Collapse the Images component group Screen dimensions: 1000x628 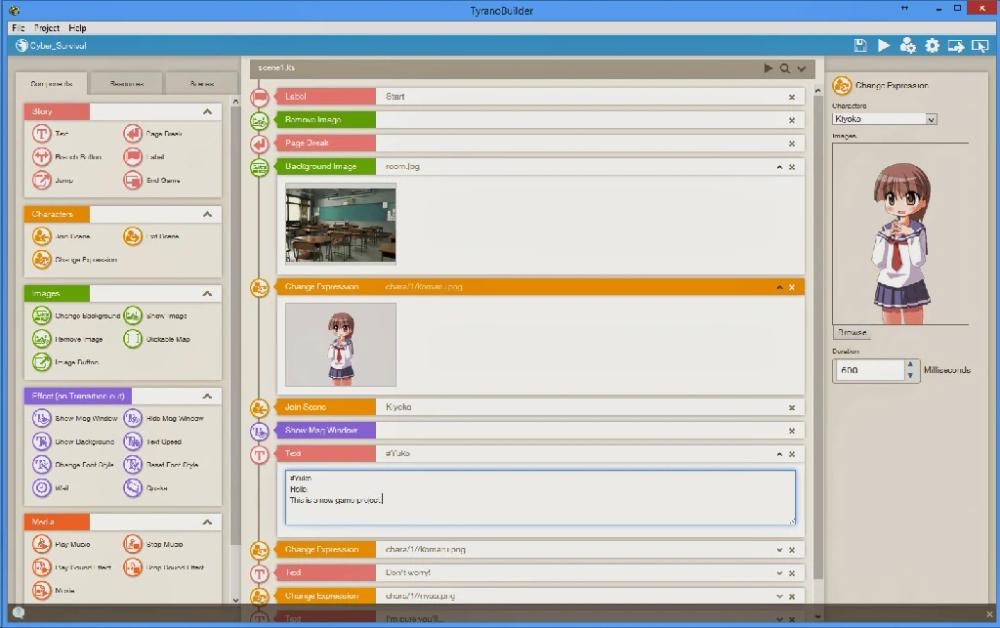coord(207,293)
